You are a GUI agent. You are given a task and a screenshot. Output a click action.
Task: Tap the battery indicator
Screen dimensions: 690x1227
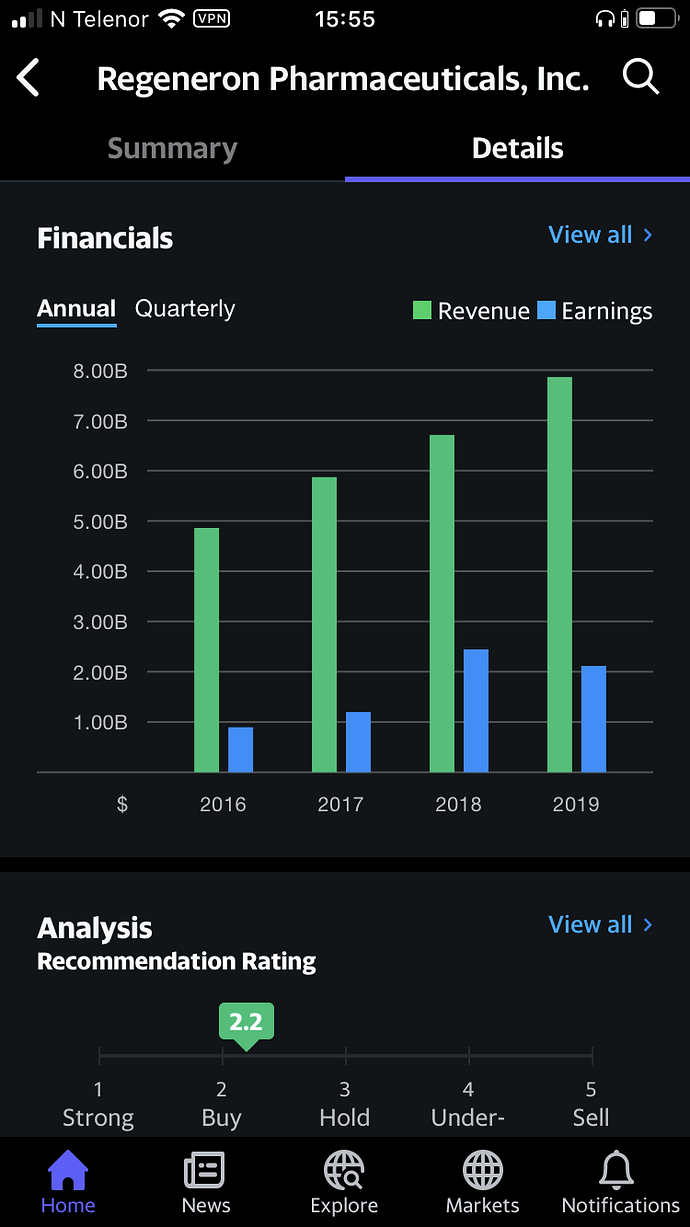[x=656, y=18]
